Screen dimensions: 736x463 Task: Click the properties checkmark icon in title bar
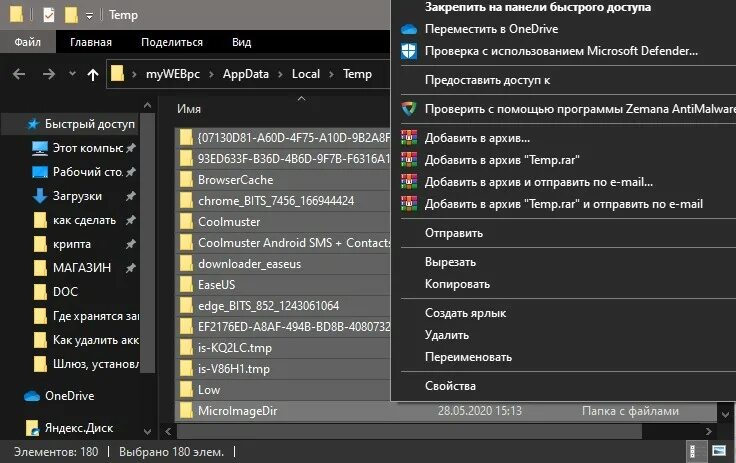point(49,15)
